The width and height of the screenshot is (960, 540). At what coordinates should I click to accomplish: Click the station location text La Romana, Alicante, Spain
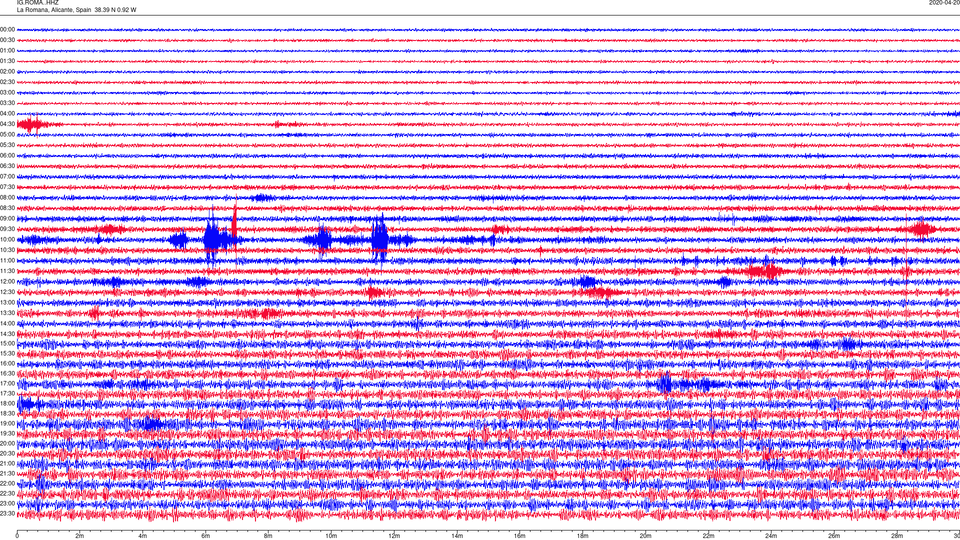(x=54, y=10)
